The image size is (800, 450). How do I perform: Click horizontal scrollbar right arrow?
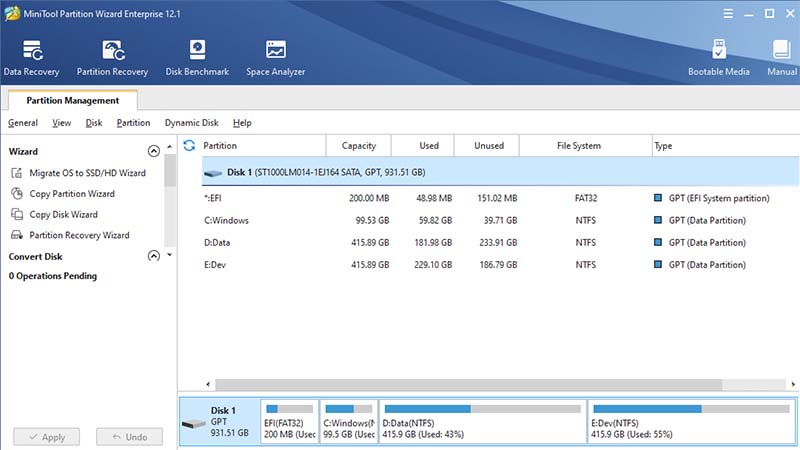(793, 384)
